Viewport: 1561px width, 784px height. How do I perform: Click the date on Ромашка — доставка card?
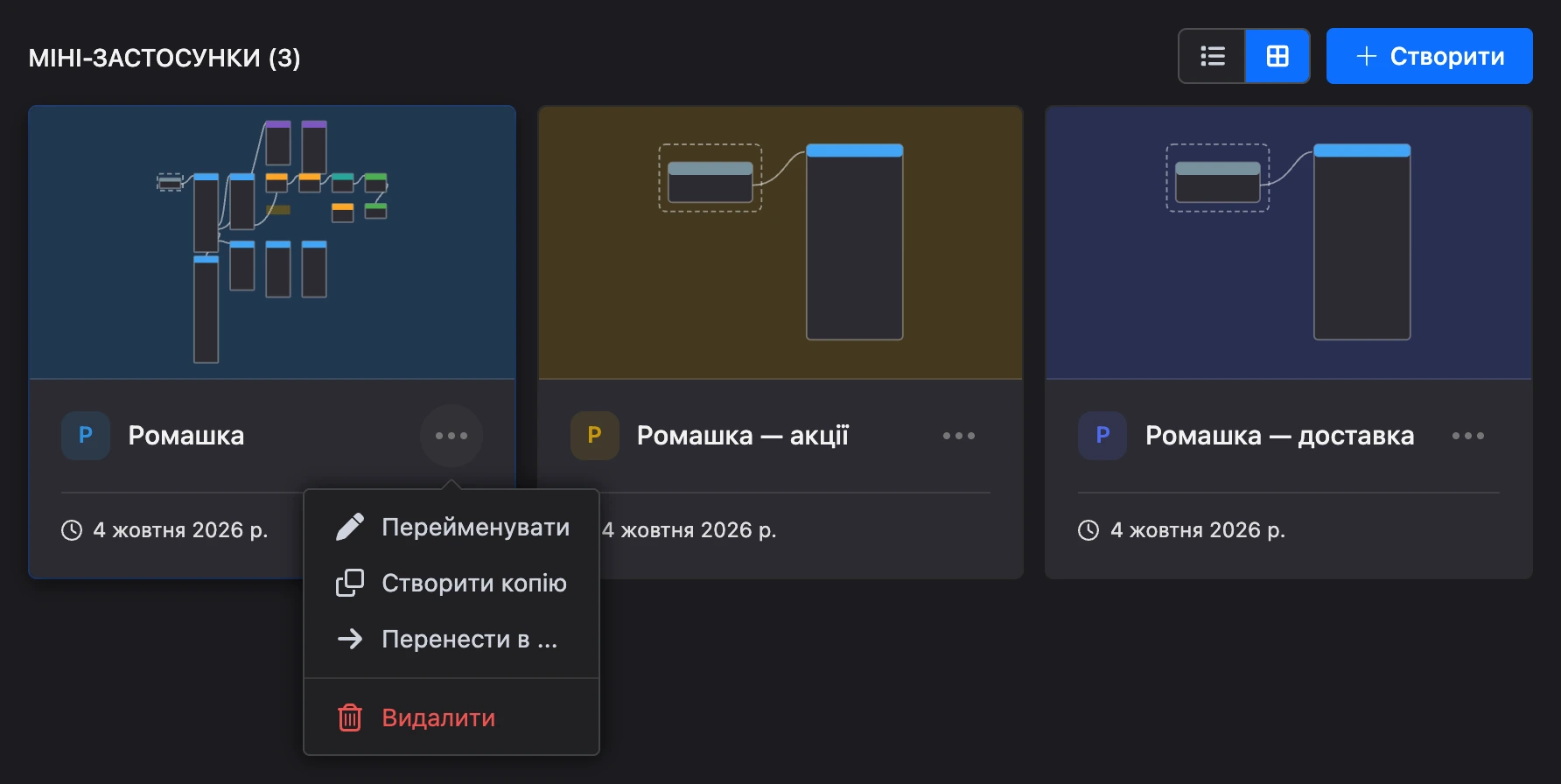click(x=1198, y=530)
